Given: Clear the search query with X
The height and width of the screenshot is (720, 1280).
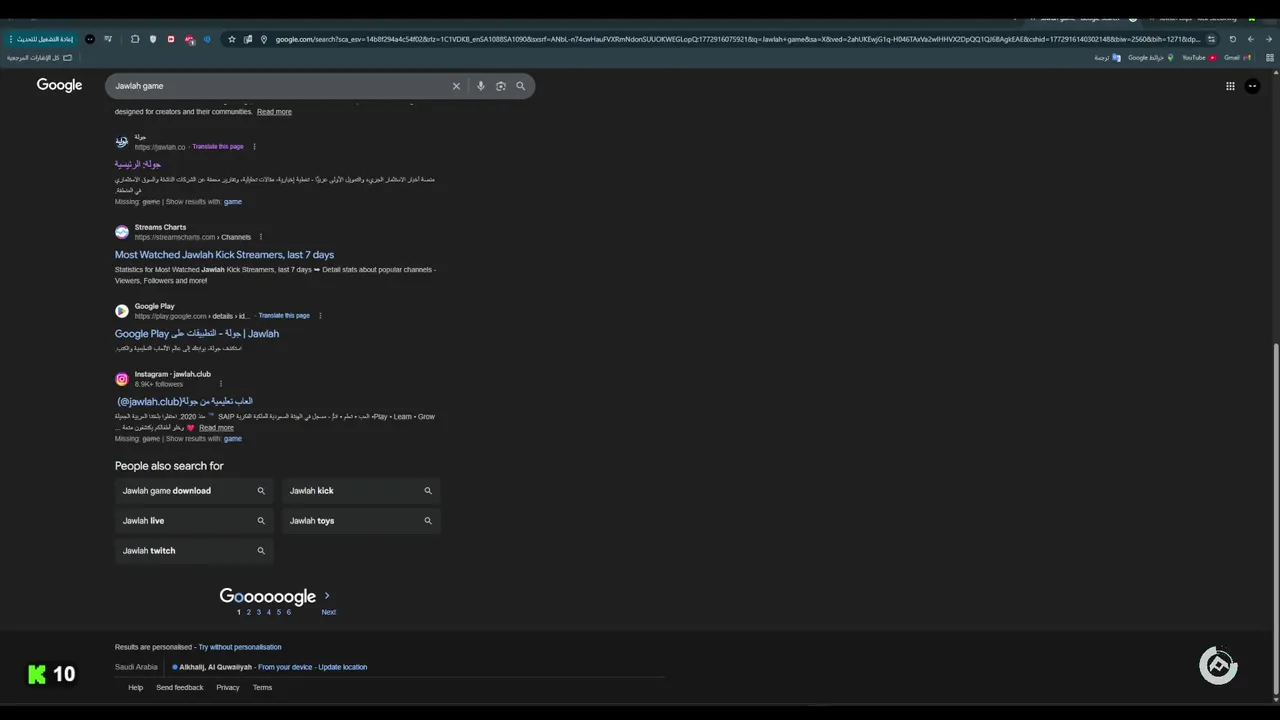Looking at the screenshot, I should pos(456,86).
